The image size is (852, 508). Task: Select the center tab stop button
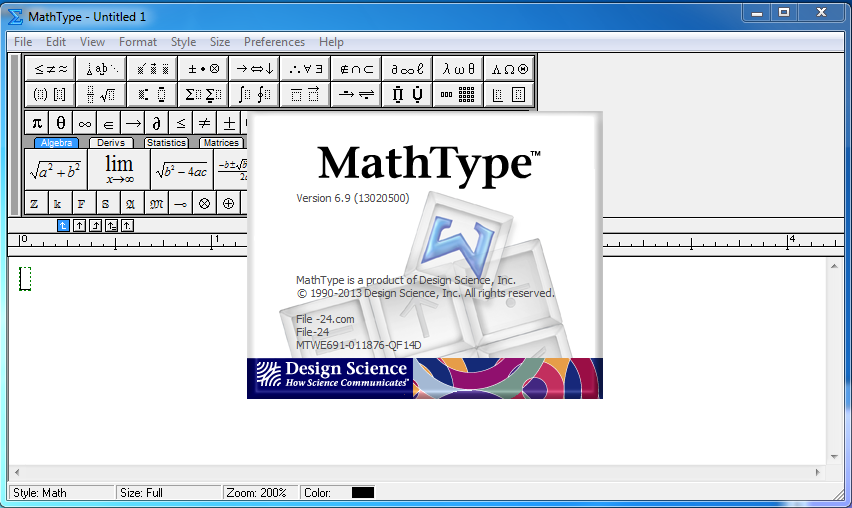(x=79, y=225)
